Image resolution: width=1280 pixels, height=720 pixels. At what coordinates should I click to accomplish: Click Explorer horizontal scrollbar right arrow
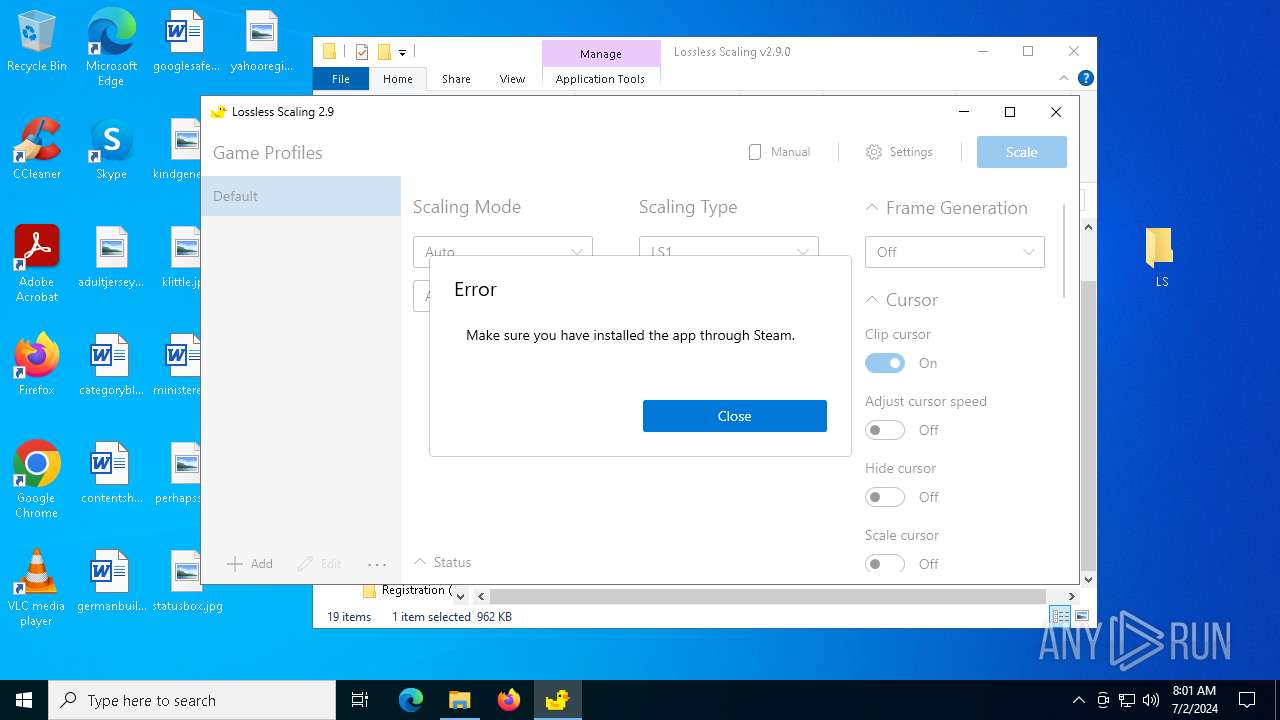pyautogui.click(x=1071, y=596)
